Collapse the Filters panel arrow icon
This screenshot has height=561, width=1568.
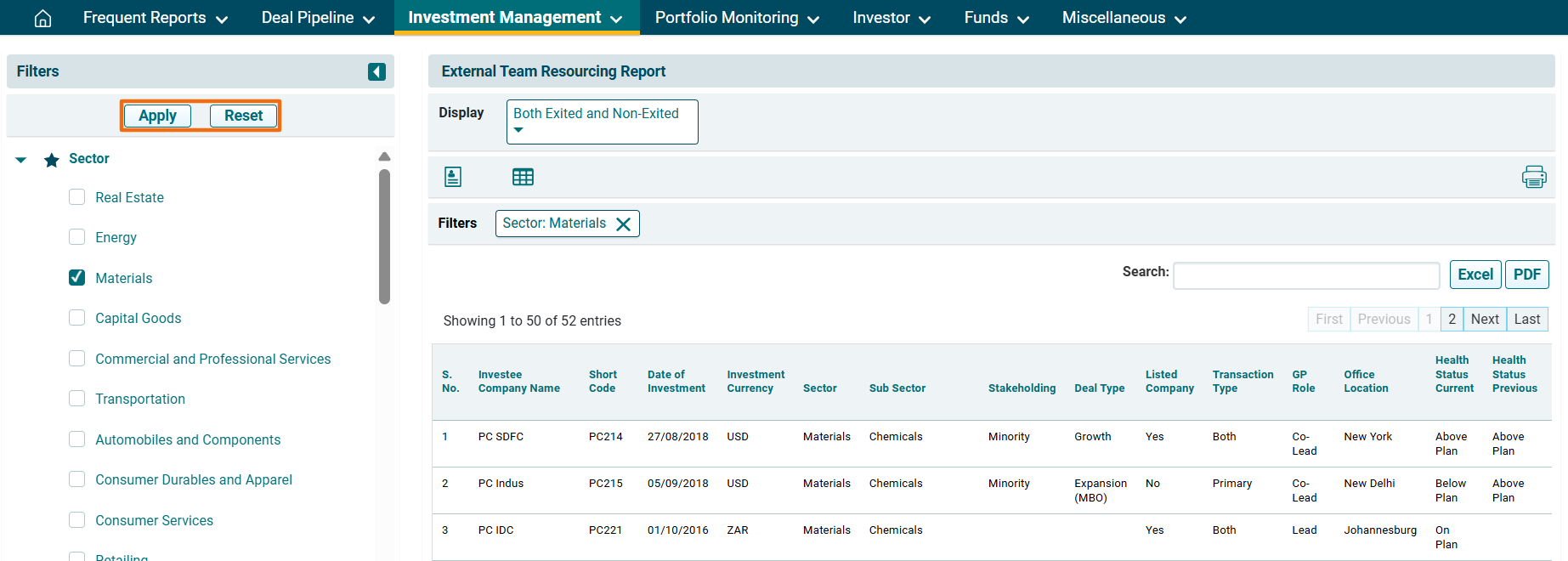(376, 72)
